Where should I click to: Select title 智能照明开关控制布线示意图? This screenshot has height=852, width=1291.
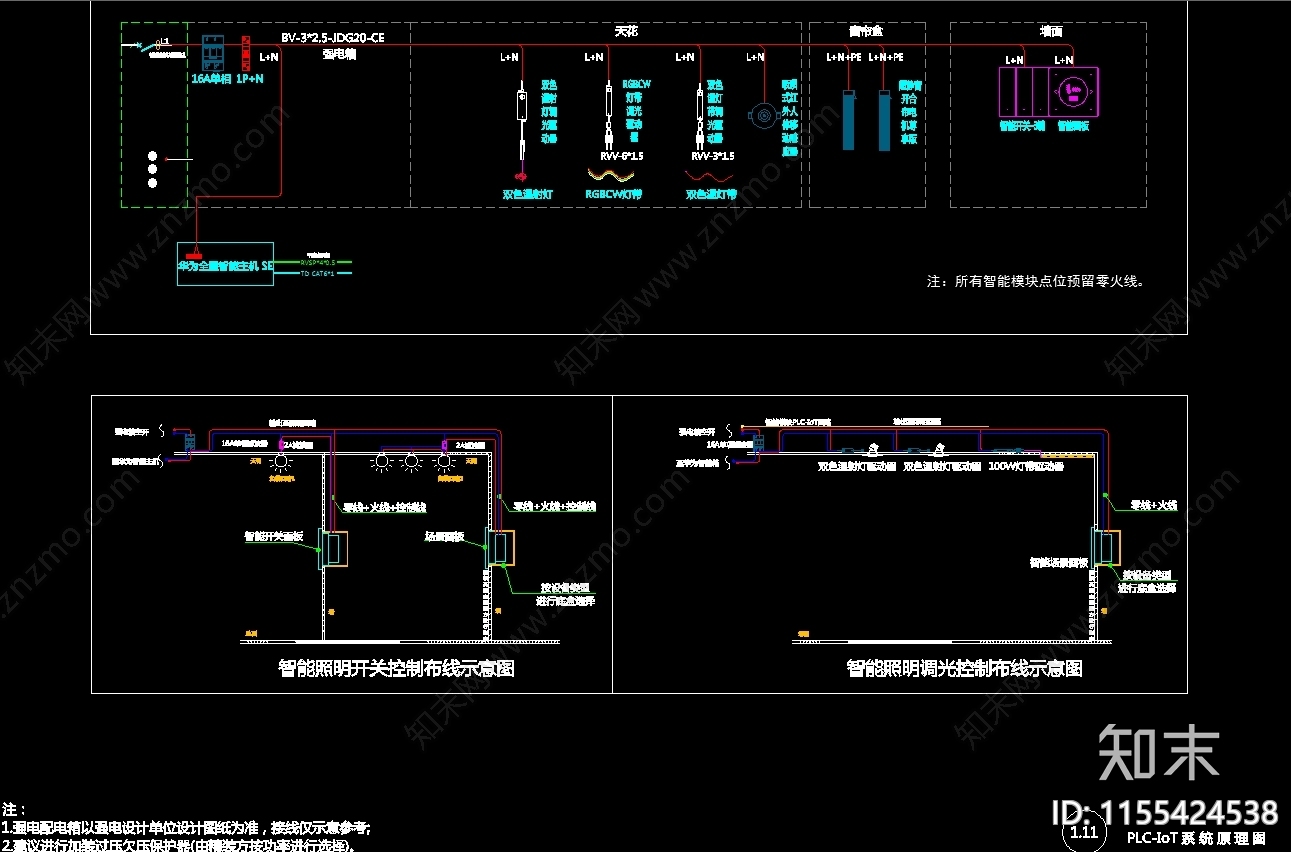pyautogui.click(x=396, y=668)
